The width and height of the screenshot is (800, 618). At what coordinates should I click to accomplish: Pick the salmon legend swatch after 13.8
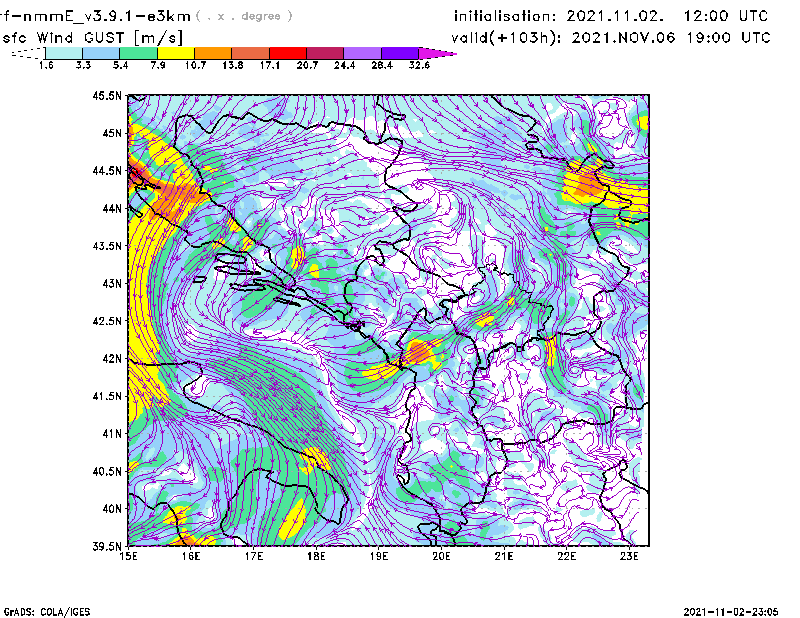pyautogui.click(x=251, y=53)
